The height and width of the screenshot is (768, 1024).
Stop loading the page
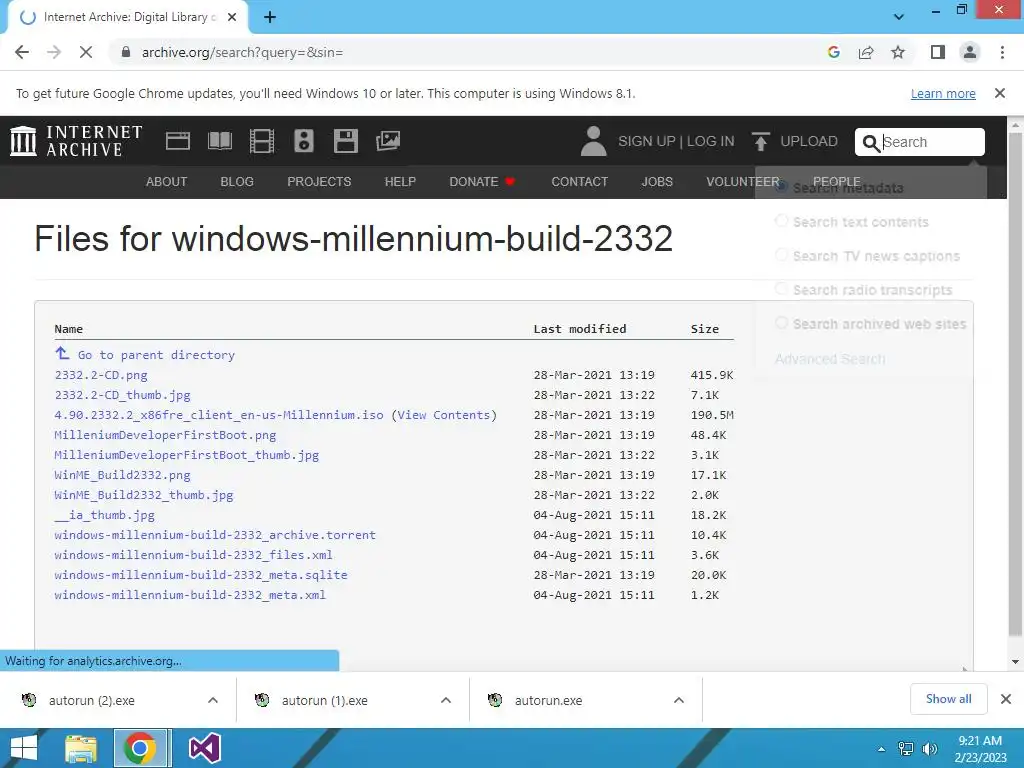(86, 52)
